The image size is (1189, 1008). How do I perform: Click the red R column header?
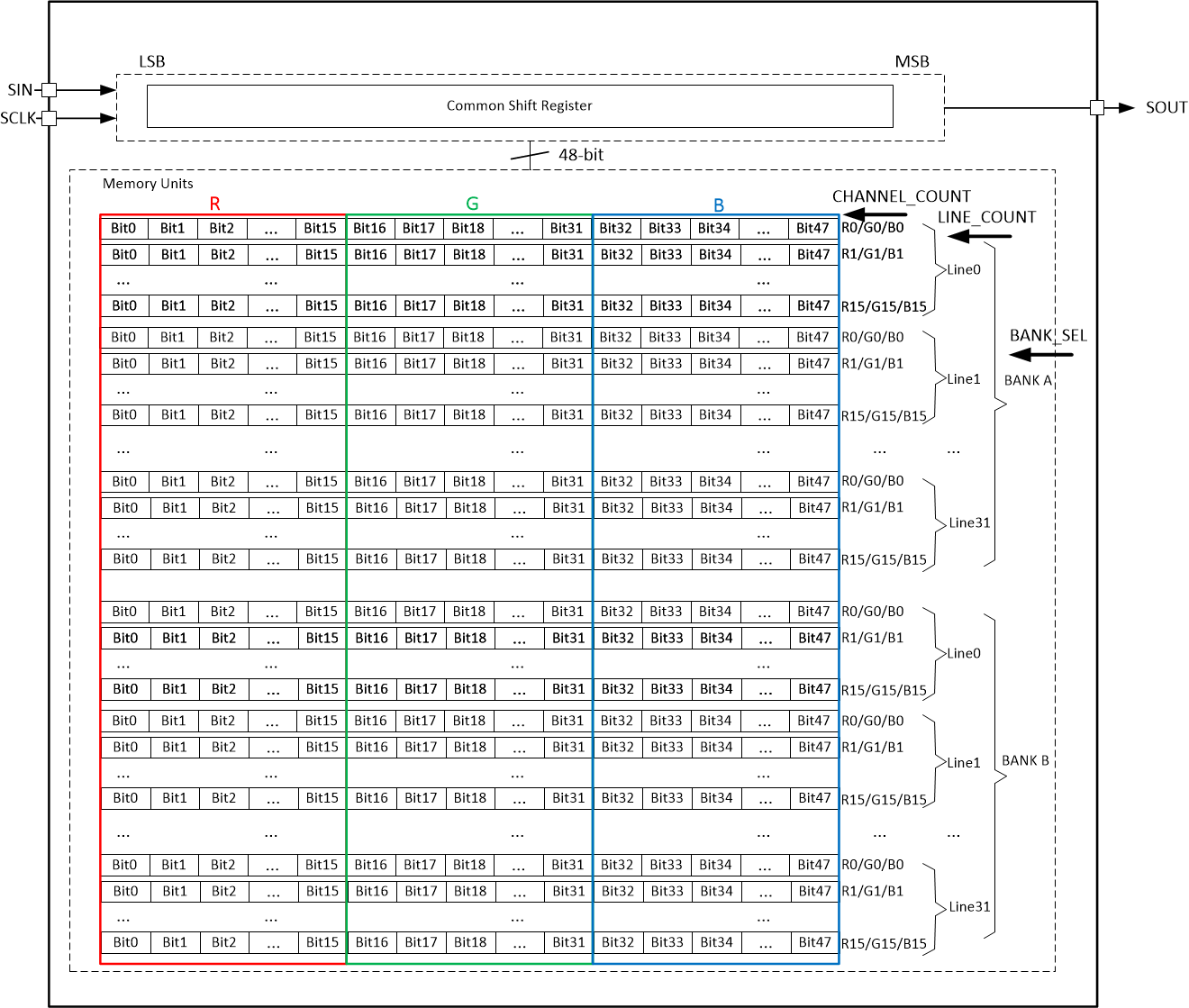[x=214, y=204]
